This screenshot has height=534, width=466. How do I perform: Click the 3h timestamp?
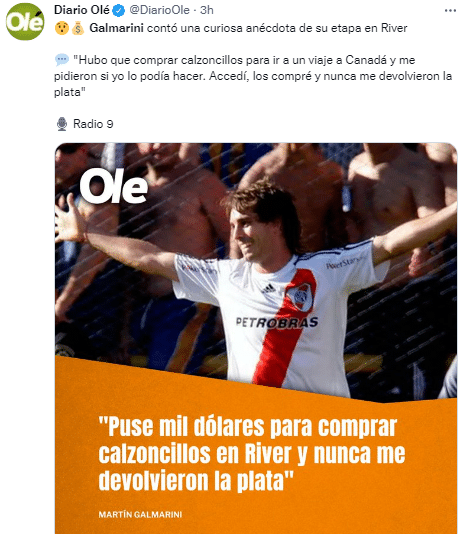point(207,10)
